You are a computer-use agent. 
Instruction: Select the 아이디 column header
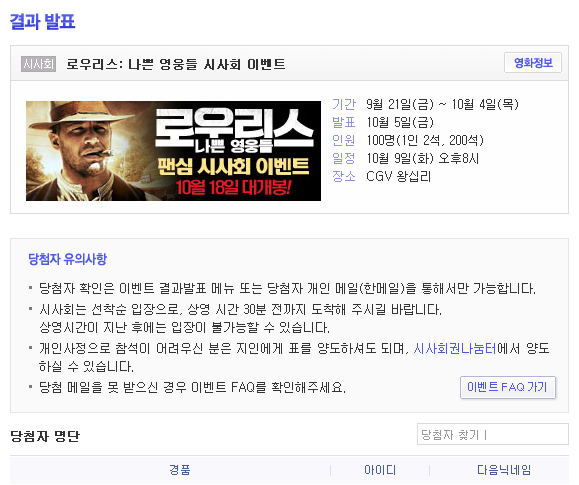(x=380, y=470)
